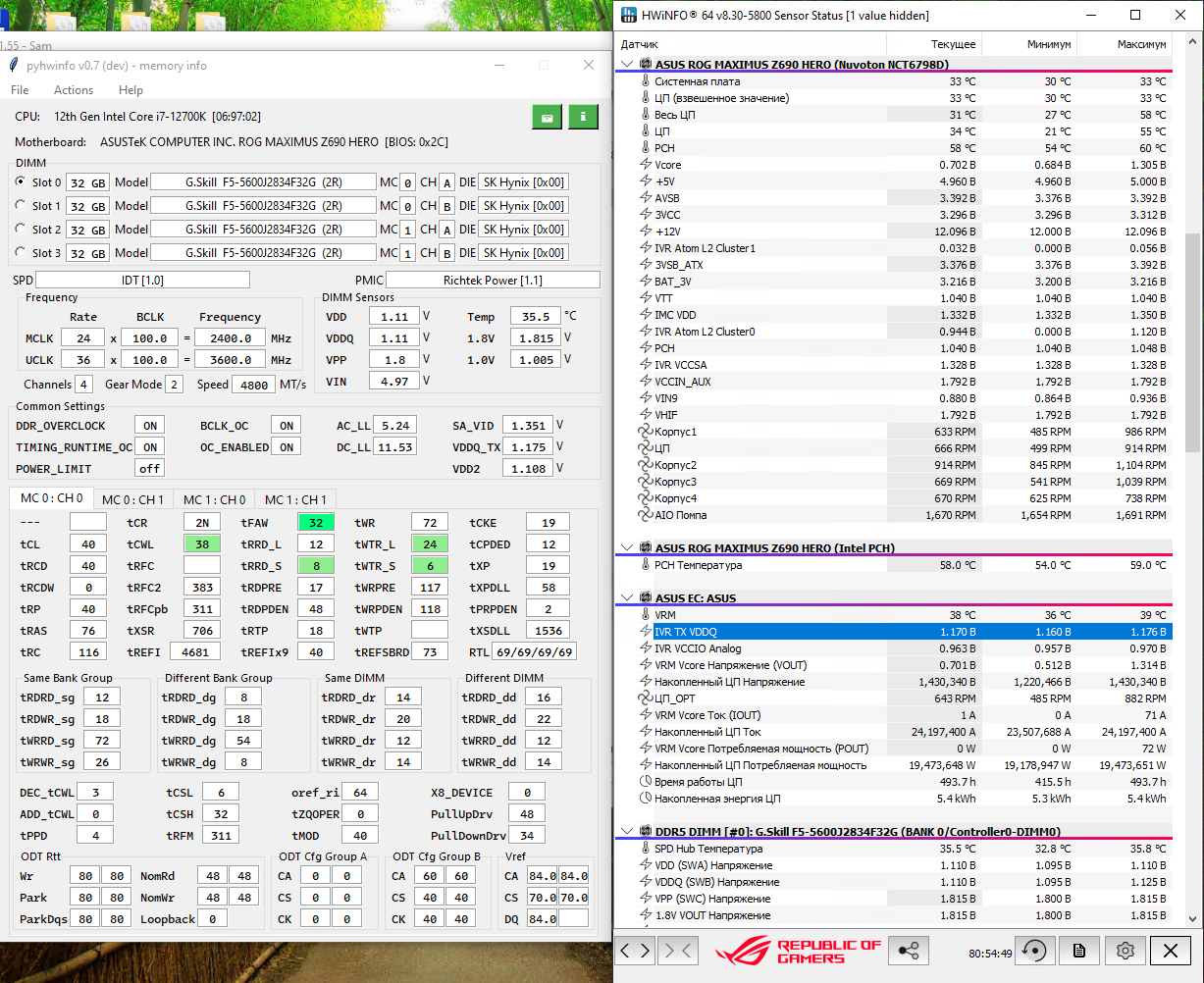
Task: Click the tCL value field showing 40
Action: 88,543
